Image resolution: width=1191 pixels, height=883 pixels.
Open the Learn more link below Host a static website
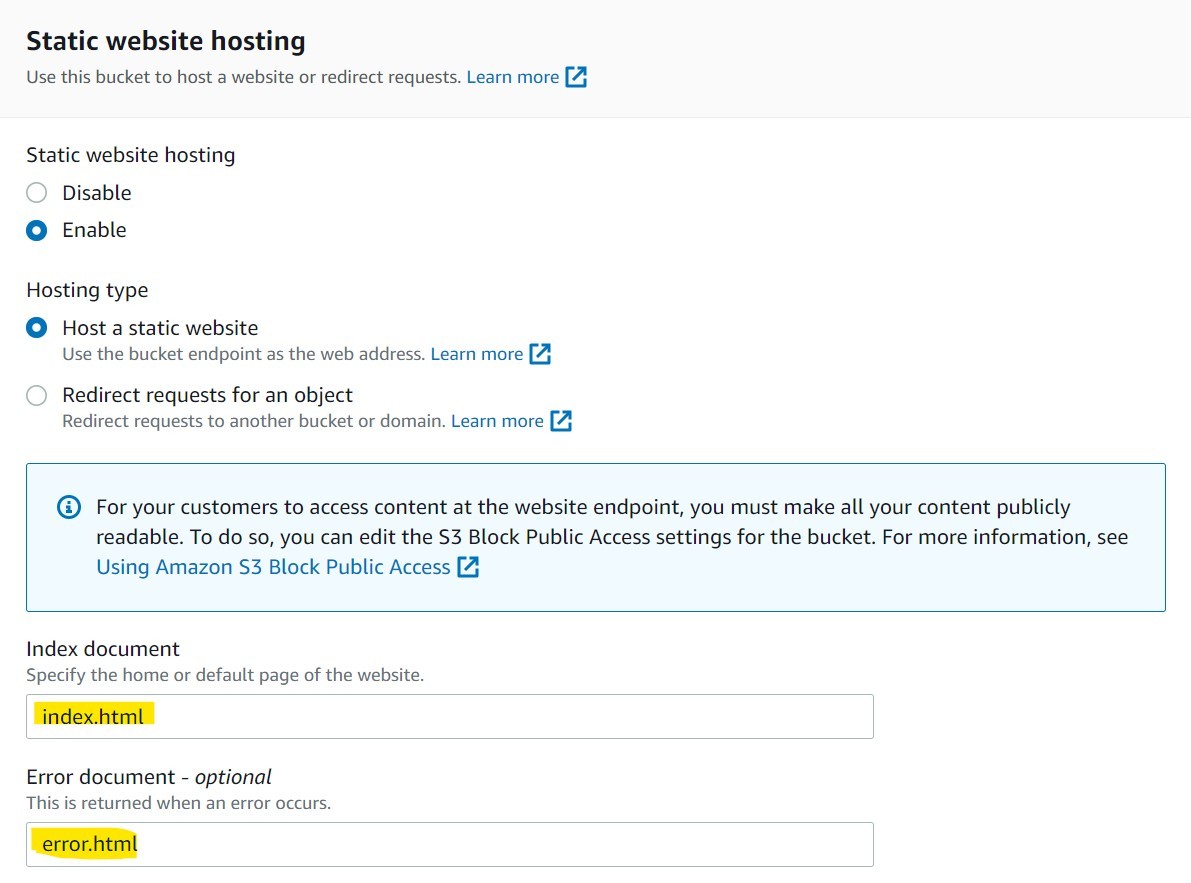tap(476, 353)
